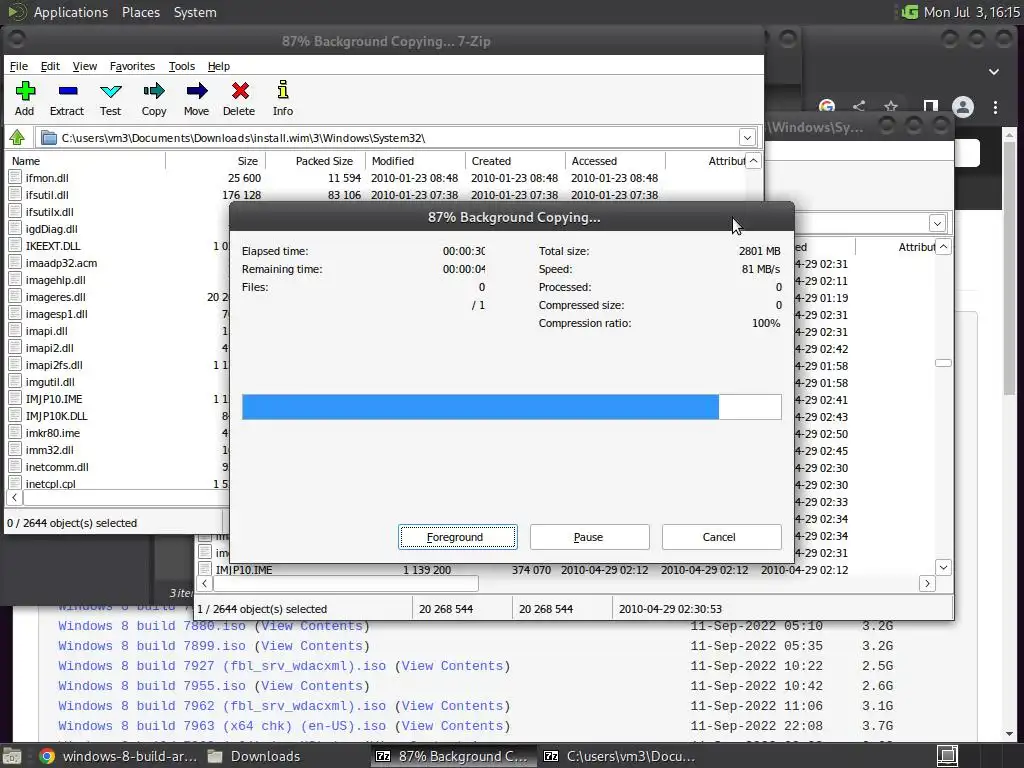1024x768 pixels.
Task: Click the second window's horizontal scrollbar thumb
Action: pyautogui.click(x=346, y=583)
